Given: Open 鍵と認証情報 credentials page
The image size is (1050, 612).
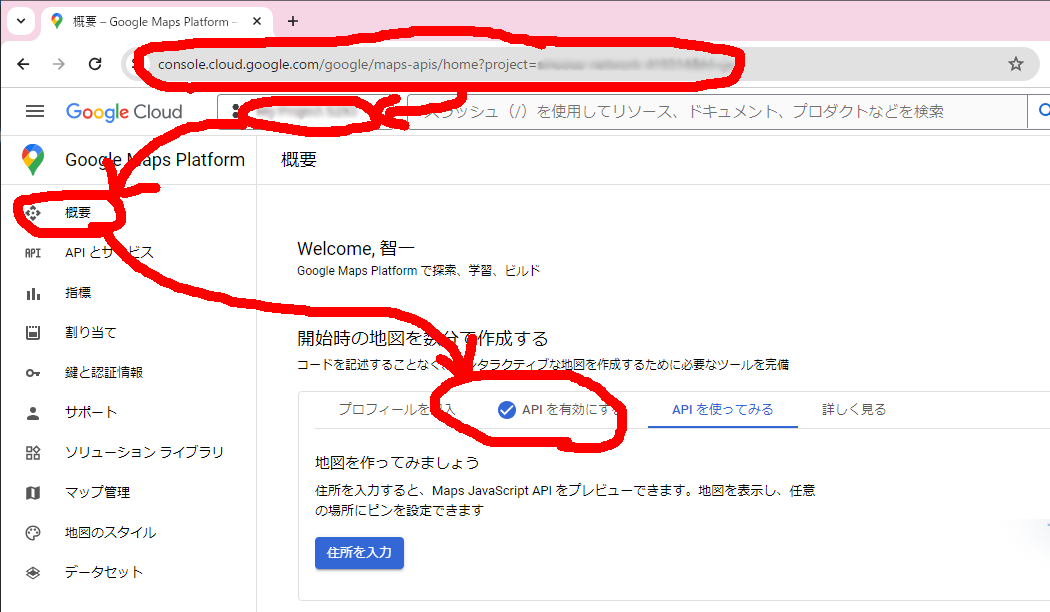Looking at the screenshot, I should coord(103,373).
